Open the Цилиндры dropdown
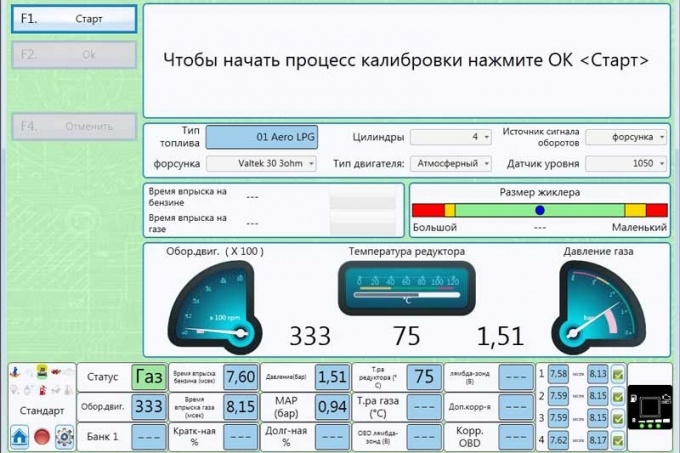 [x=451, y=137]
